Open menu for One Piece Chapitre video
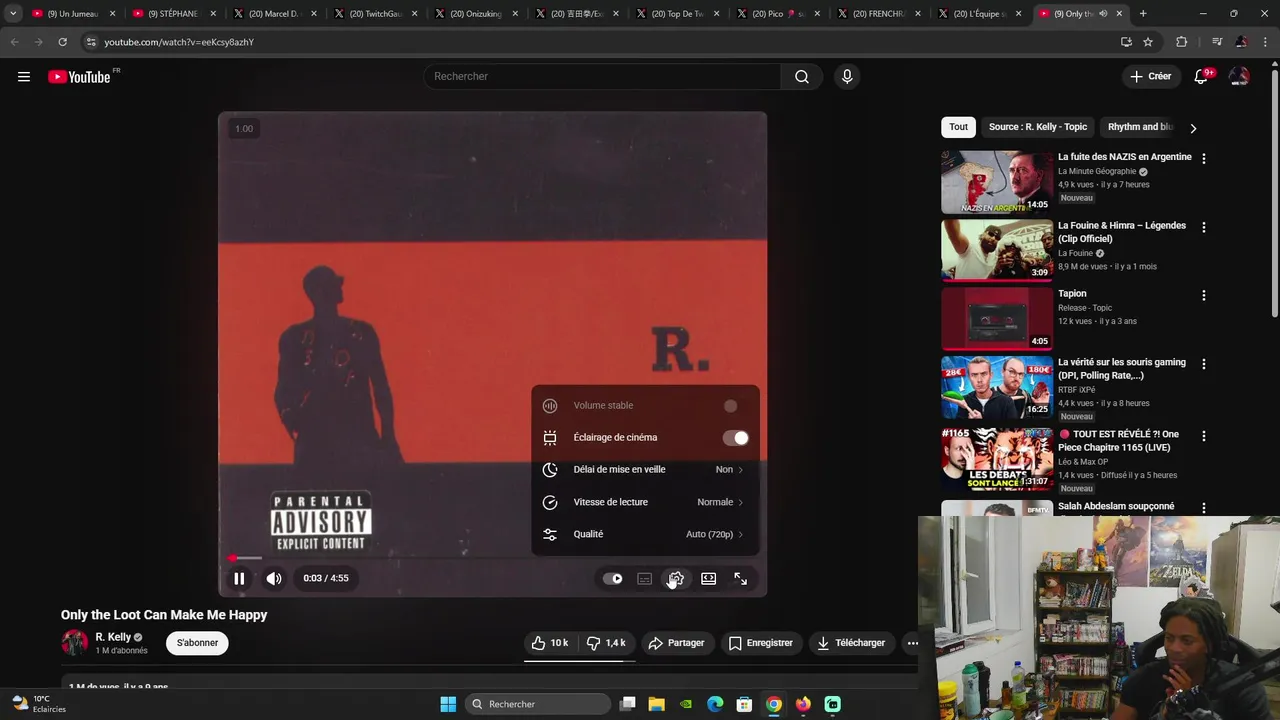1280x720 pixels. tap(1203, 436)
